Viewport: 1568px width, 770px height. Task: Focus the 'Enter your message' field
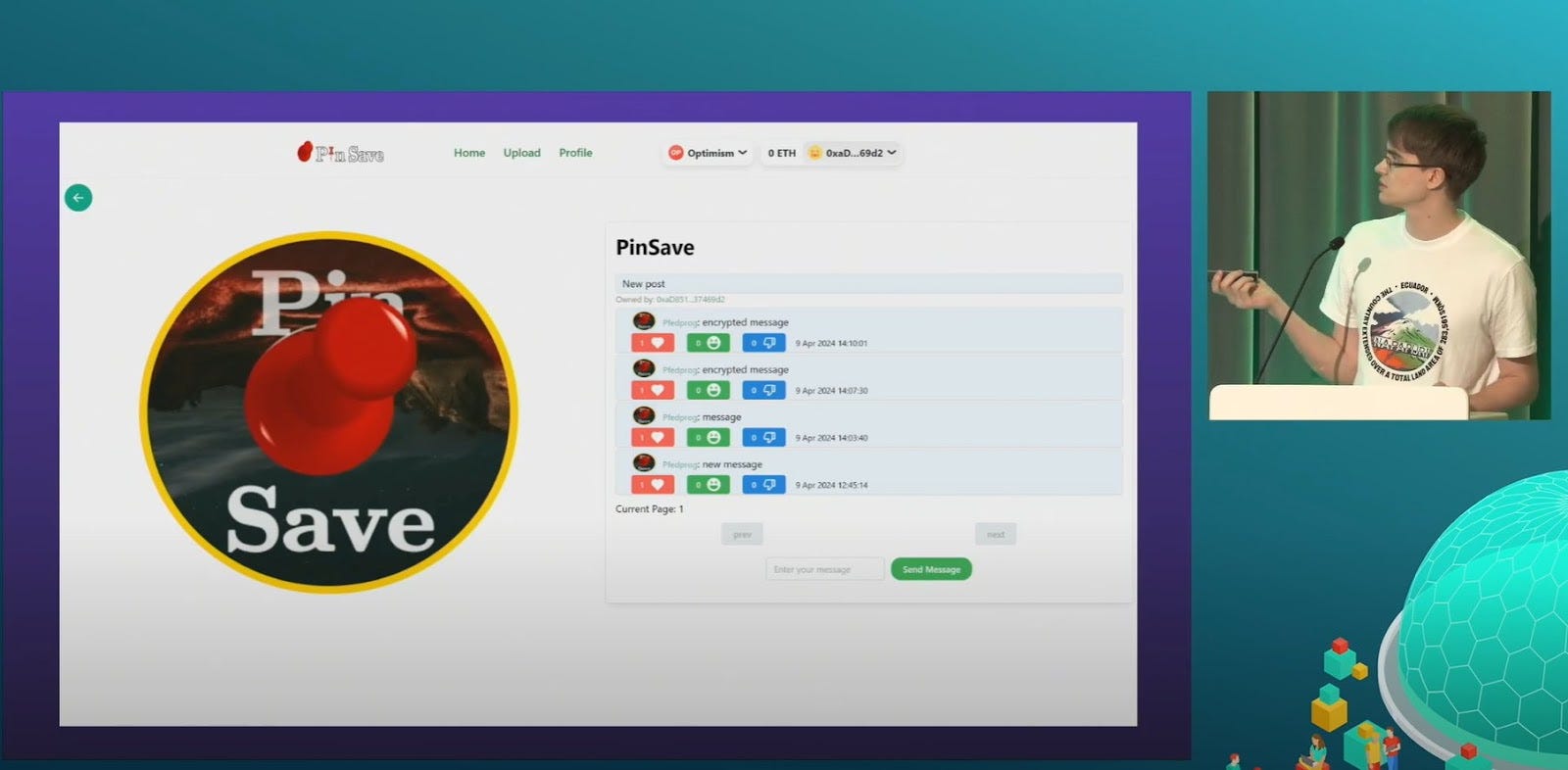click(825, 569)
